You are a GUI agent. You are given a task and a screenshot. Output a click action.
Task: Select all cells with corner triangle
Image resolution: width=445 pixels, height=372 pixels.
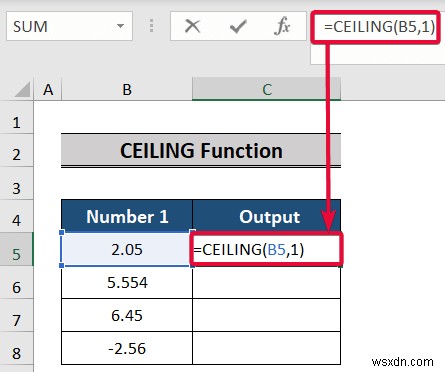click(x=22, y=90)
